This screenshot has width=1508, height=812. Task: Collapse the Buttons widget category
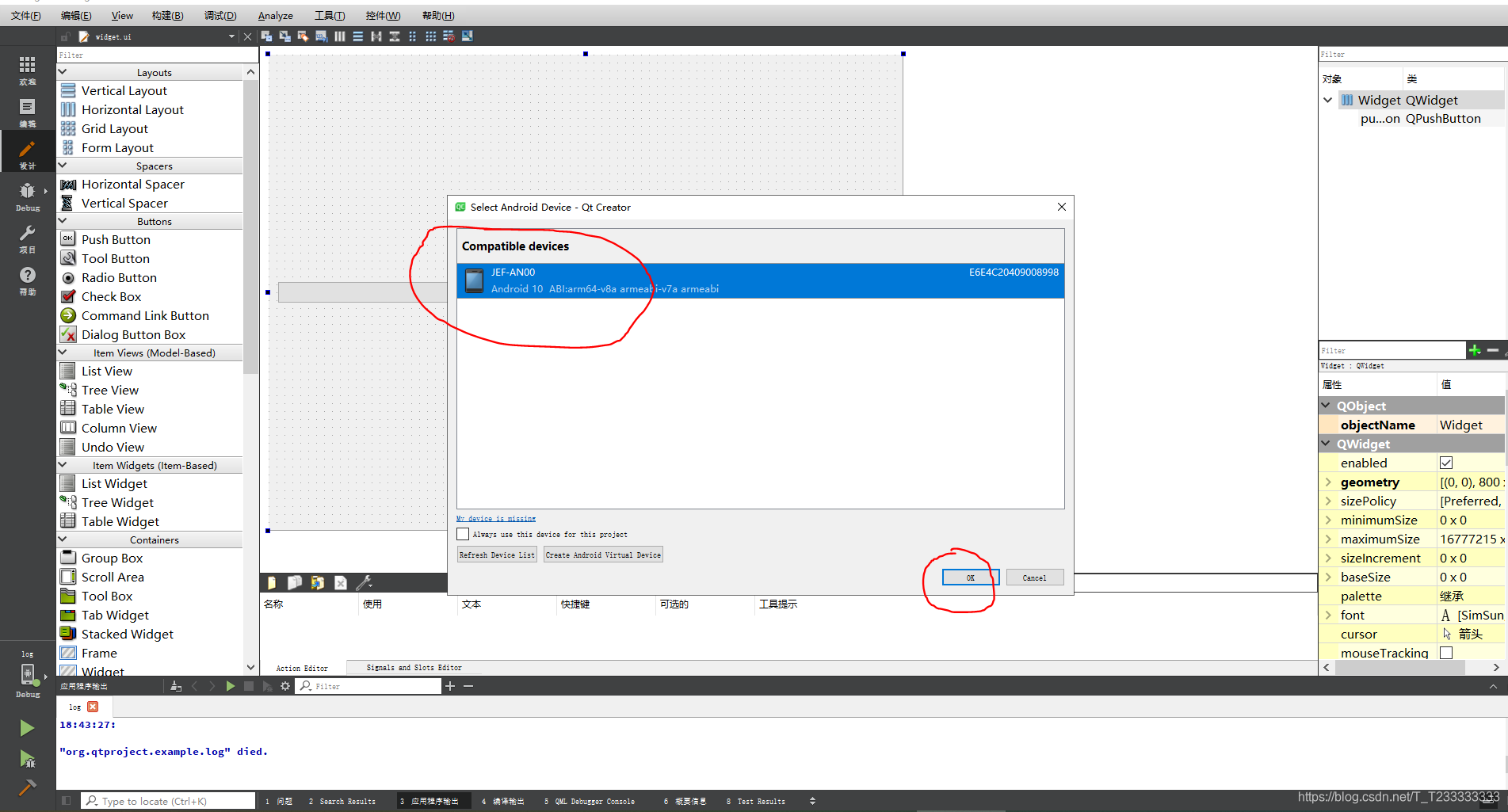point(63,221)
